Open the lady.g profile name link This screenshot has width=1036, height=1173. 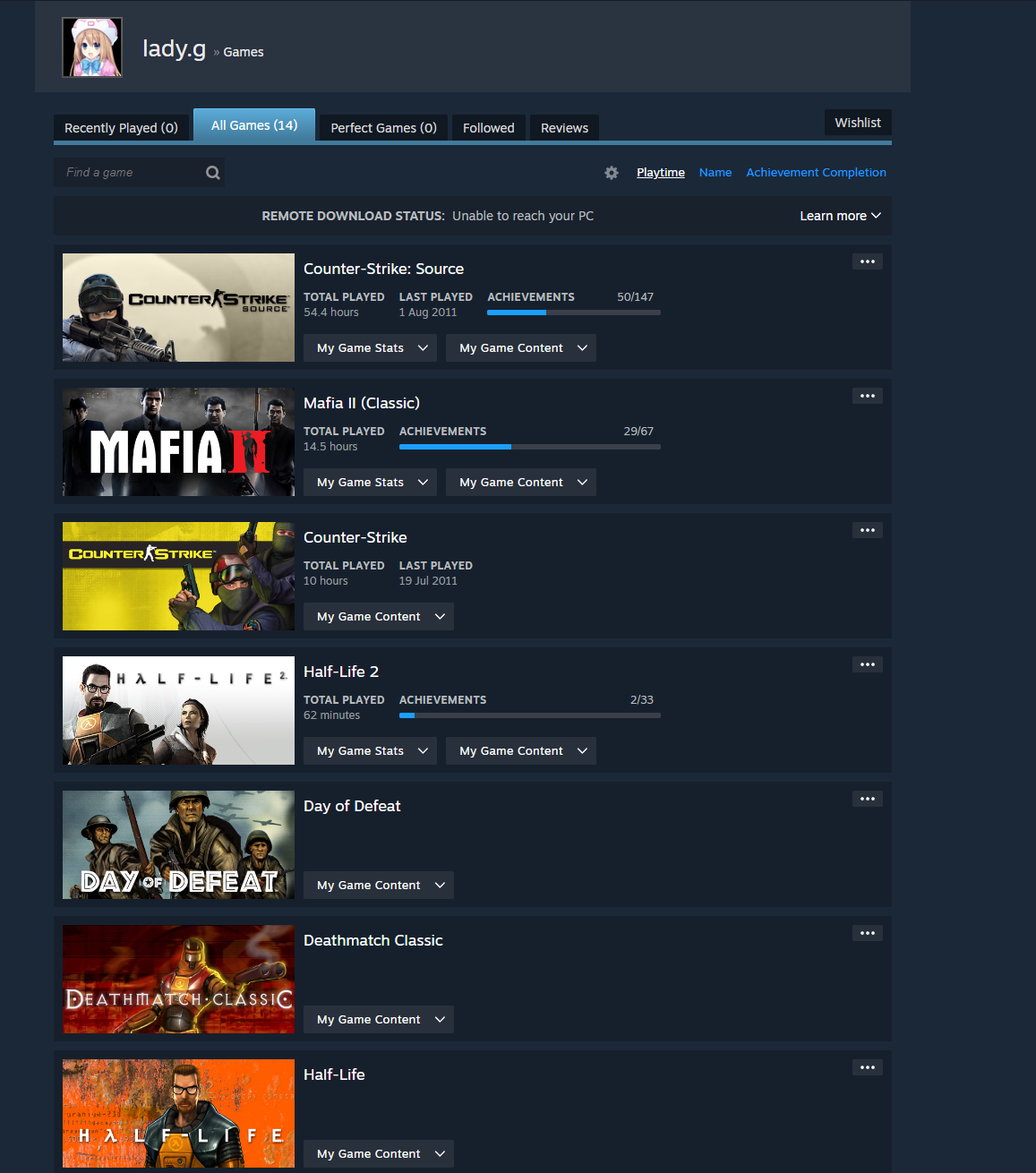(175, 48)
